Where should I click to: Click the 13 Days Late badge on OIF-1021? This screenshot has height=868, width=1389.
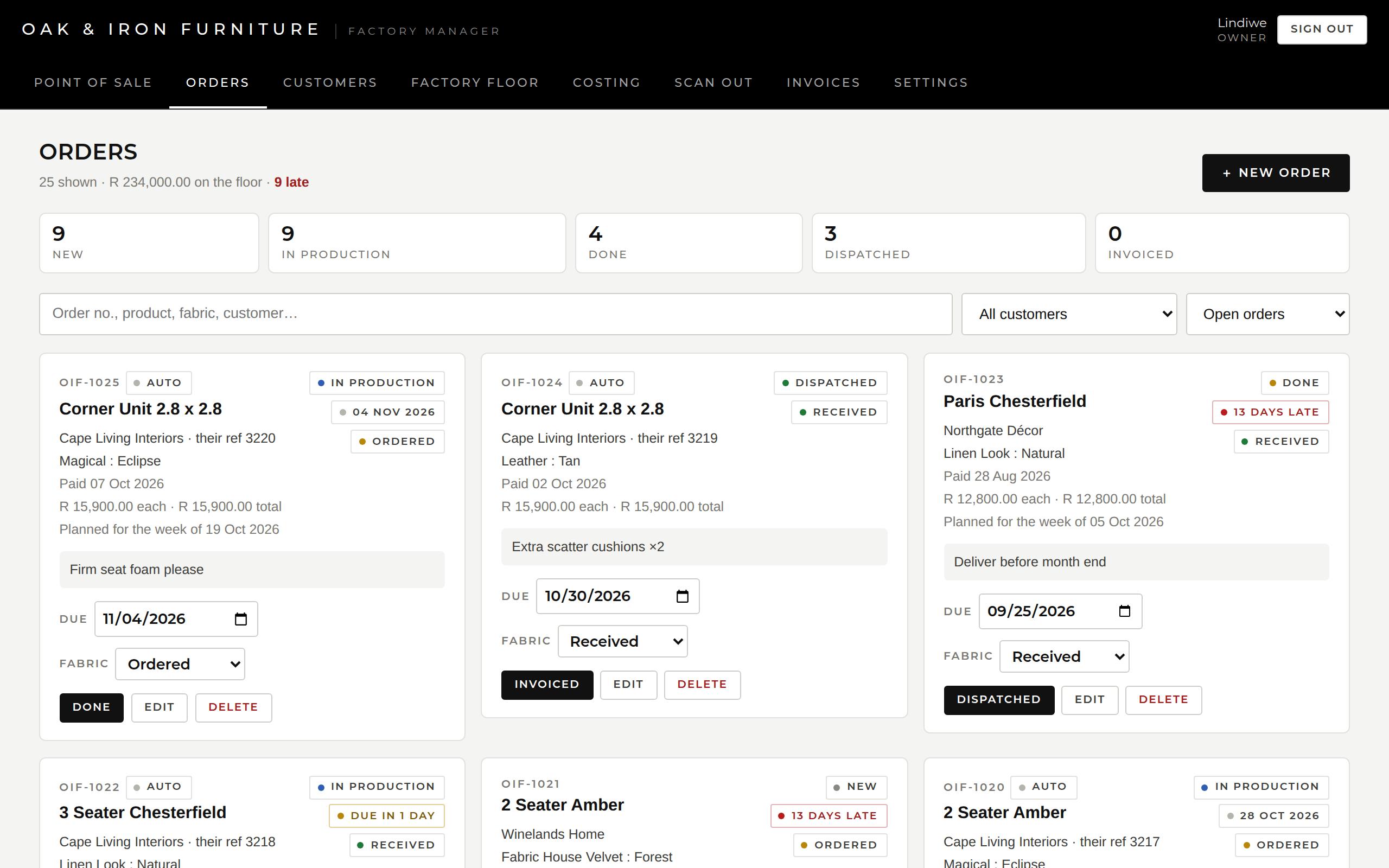click(x=829, y=816)
